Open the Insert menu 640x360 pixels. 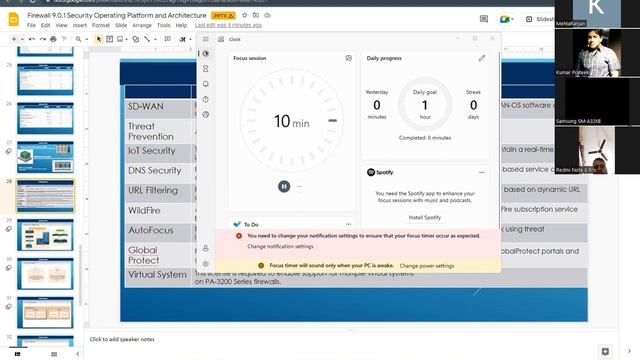(x=80, y=25)
